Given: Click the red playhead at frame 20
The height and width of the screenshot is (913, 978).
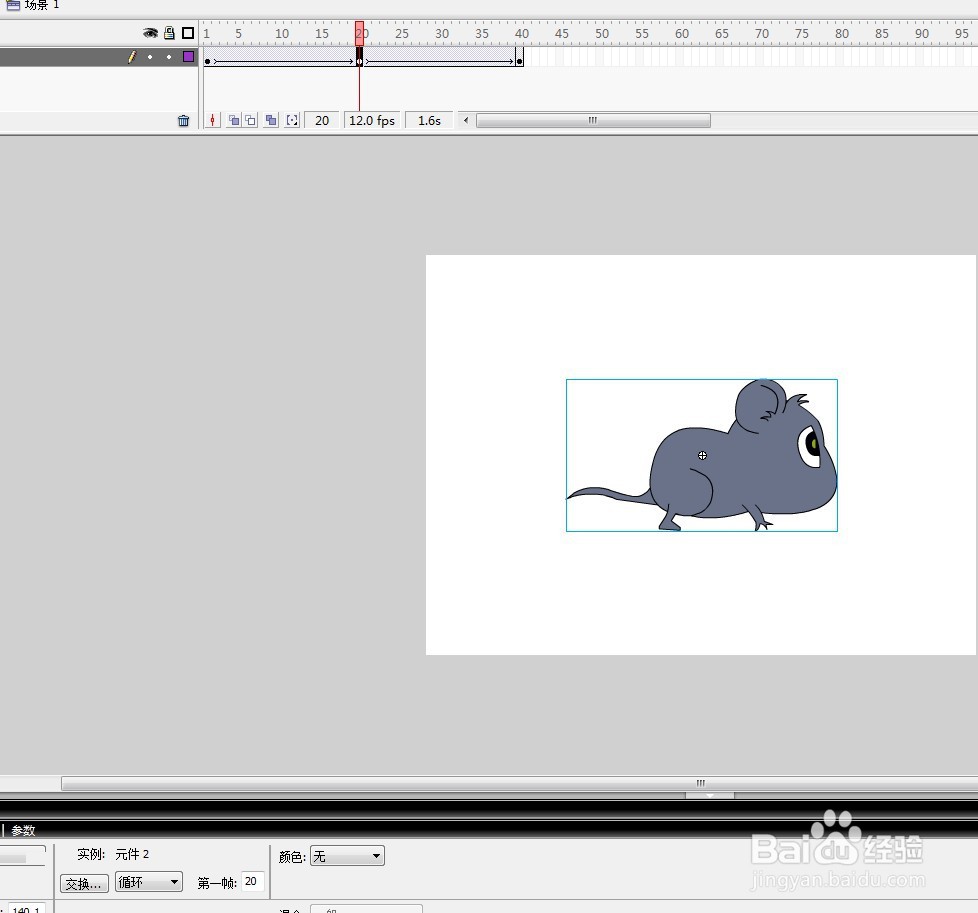Looking at the screenshot, I should tap(359, 33).
